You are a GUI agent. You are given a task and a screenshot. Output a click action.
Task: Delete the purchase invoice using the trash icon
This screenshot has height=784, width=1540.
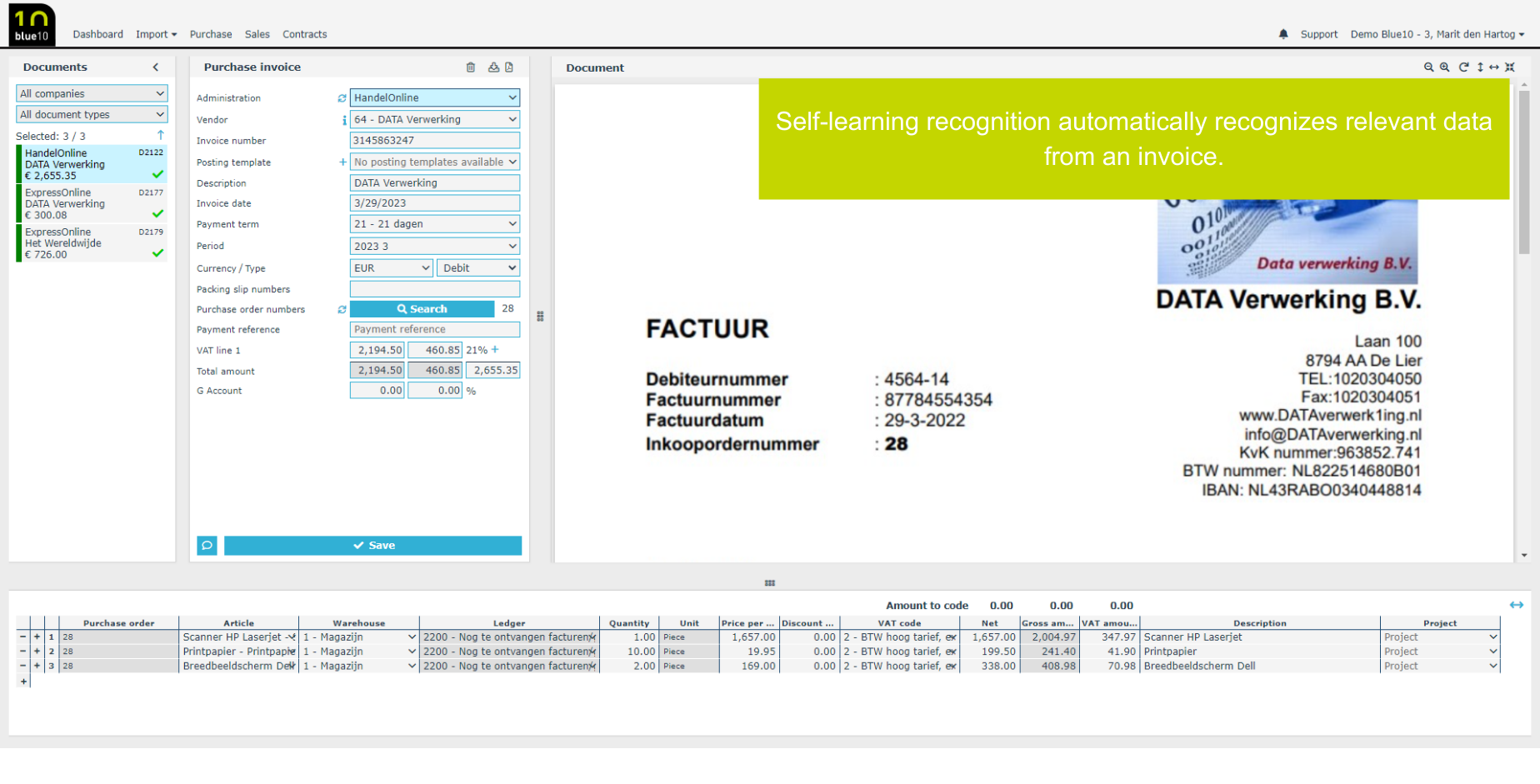(x=471, y=67)
